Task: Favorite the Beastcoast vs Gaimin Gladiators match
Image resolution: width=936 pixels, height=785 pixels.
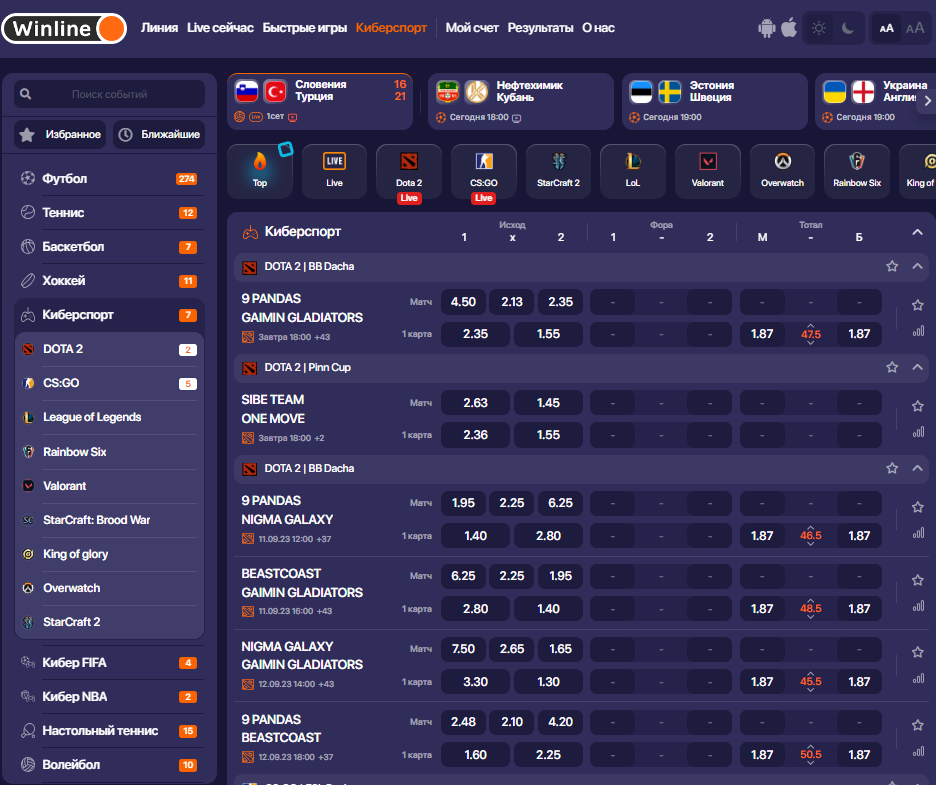Action: [917, 580]
